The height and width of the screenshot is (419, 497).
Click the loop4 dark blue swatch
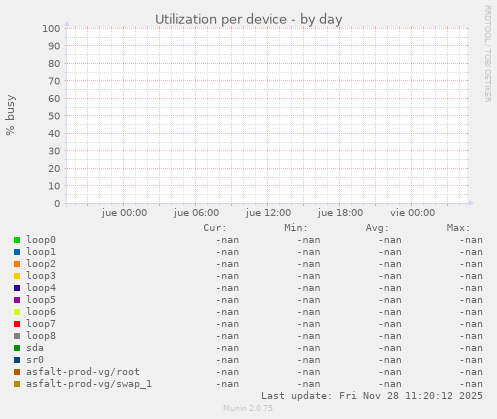(x=17, y=288)
